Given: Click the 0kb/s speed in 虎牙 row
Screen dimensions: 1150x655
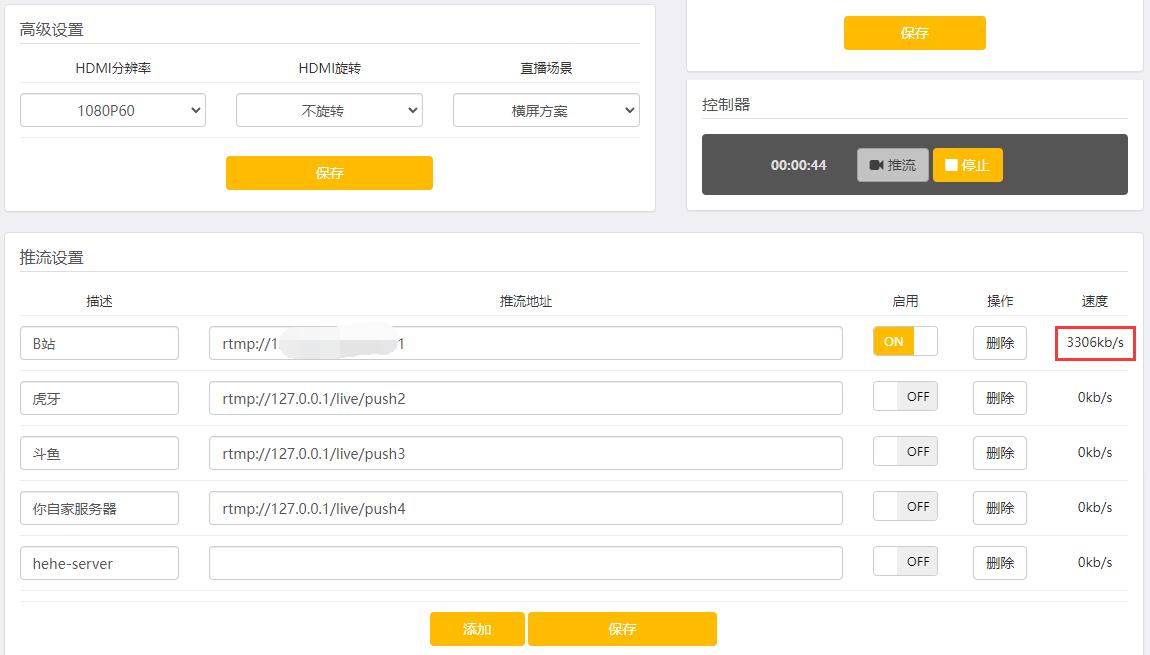Looking at the screenshot, I should 1095,398.
